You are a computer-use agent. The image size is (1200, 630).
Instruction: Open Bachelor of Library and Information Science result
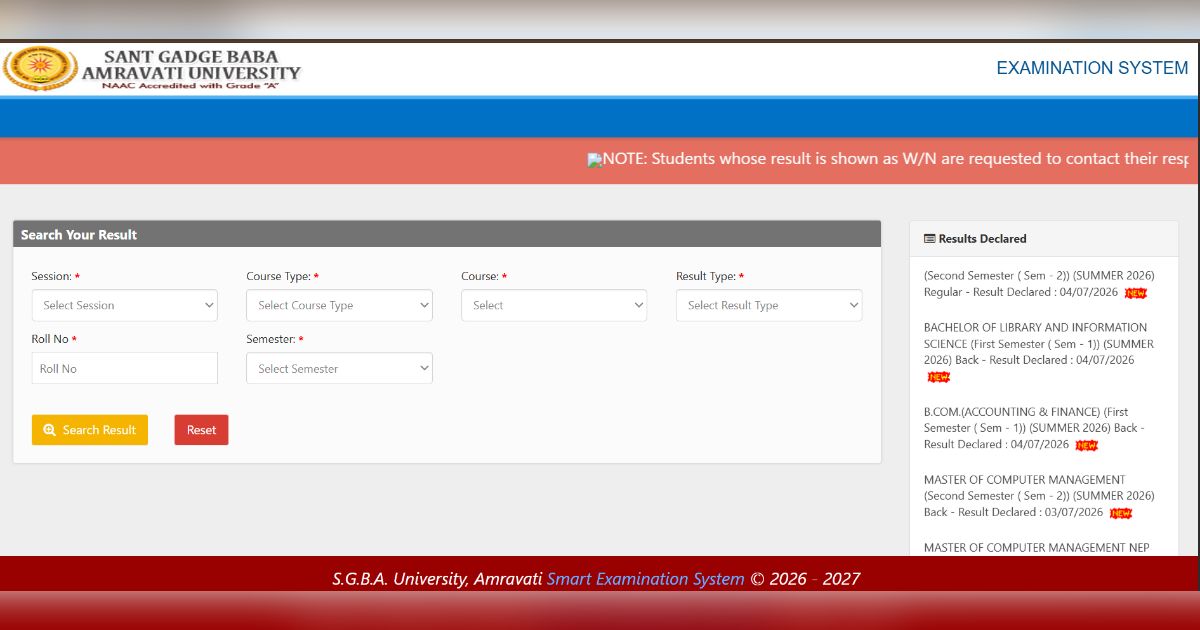[x=1038, y=344]
